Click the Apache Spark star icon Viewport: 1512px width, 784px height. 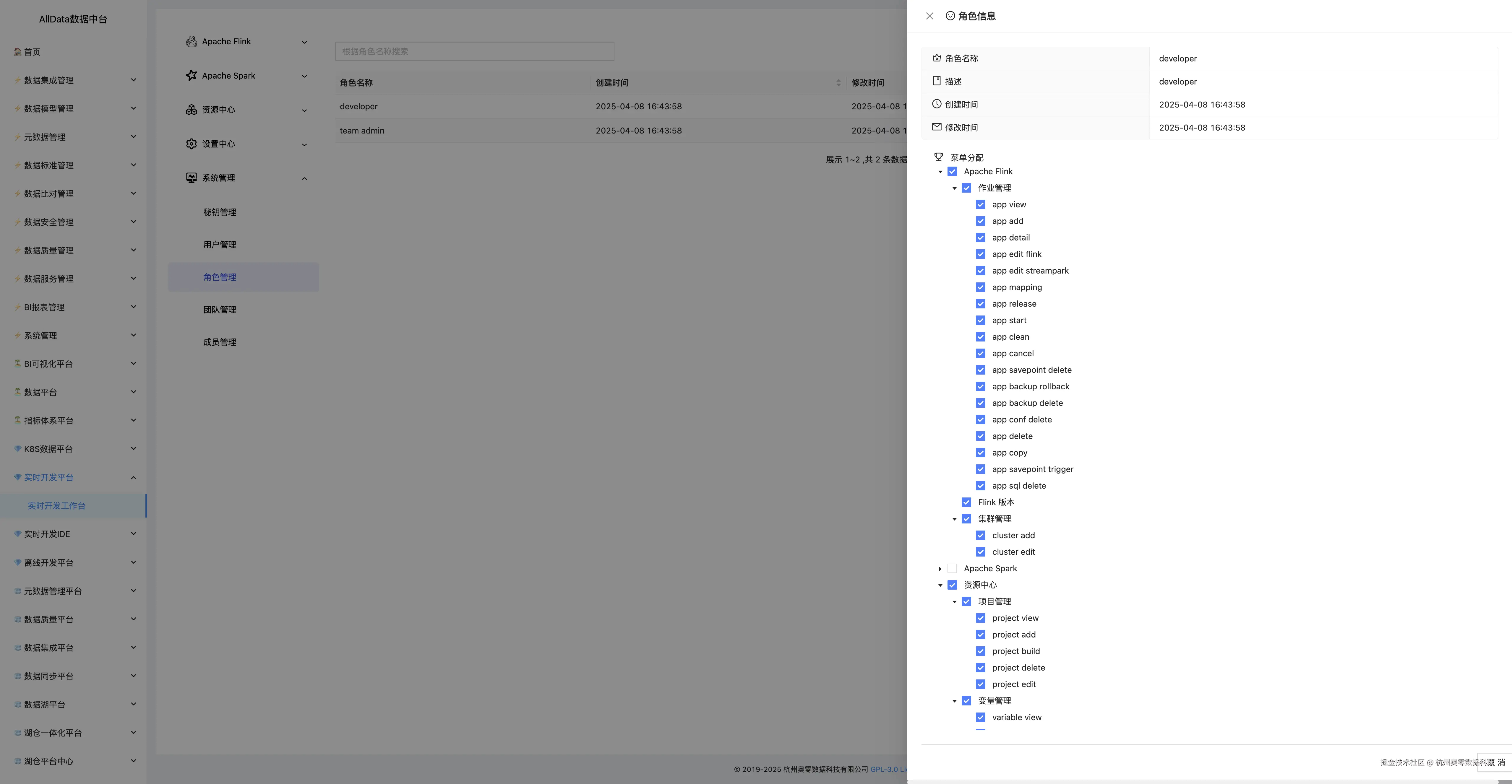point(191,76)
